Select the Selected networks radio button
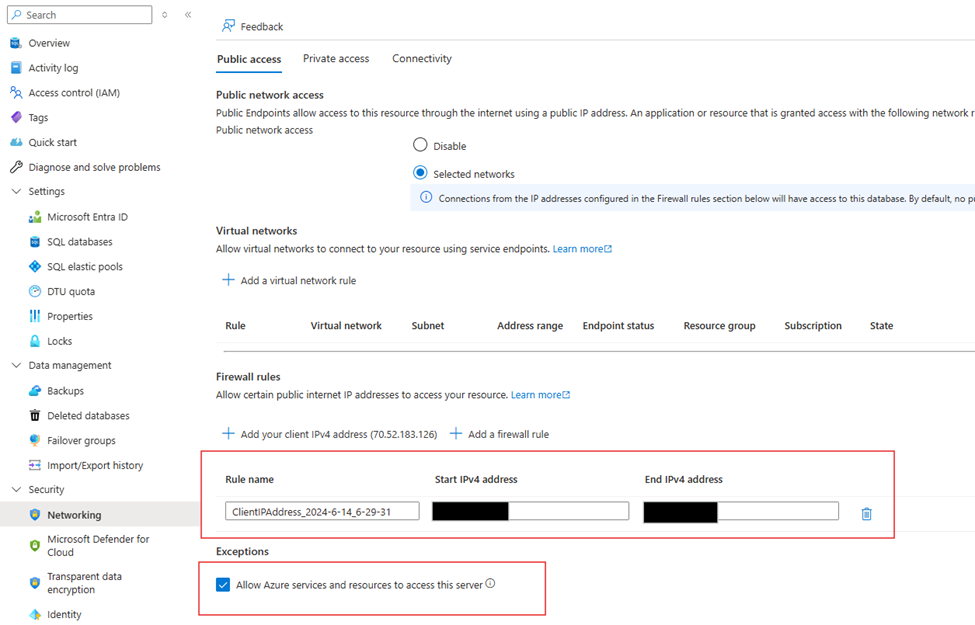This screenshot has width=975, height=625. 420,173
